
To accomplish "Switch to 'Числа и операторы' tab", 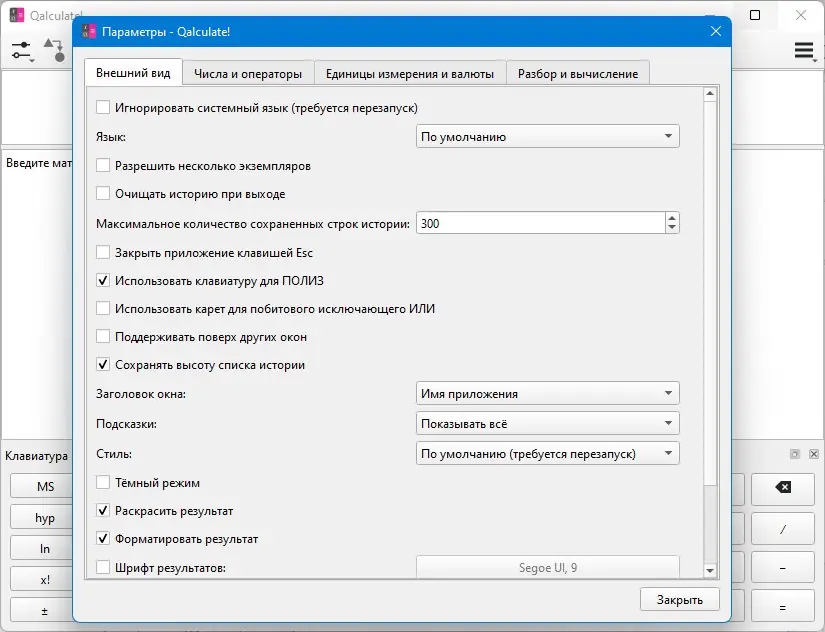I will 248,74.
